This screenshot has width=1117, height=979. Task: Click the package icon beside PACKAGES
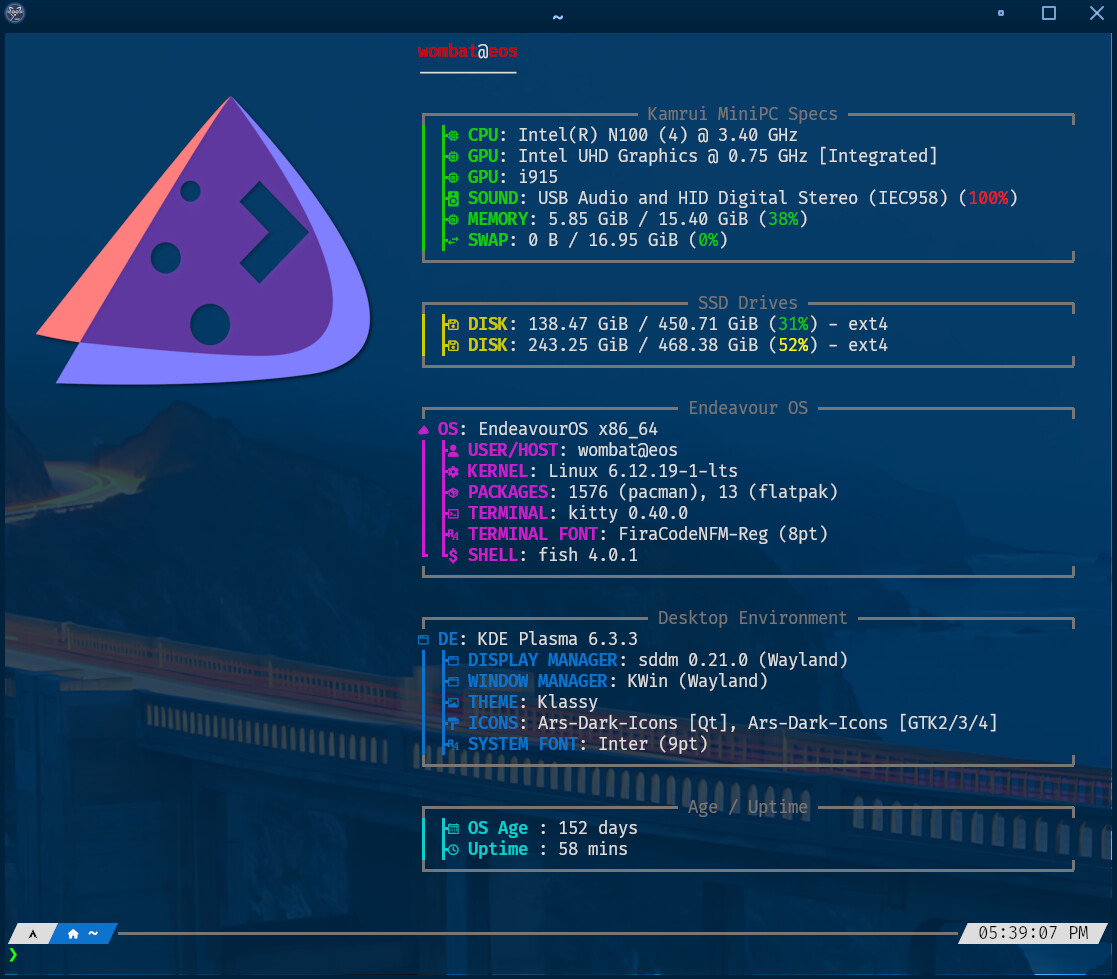pyautogui.click(x=452, y=492)
